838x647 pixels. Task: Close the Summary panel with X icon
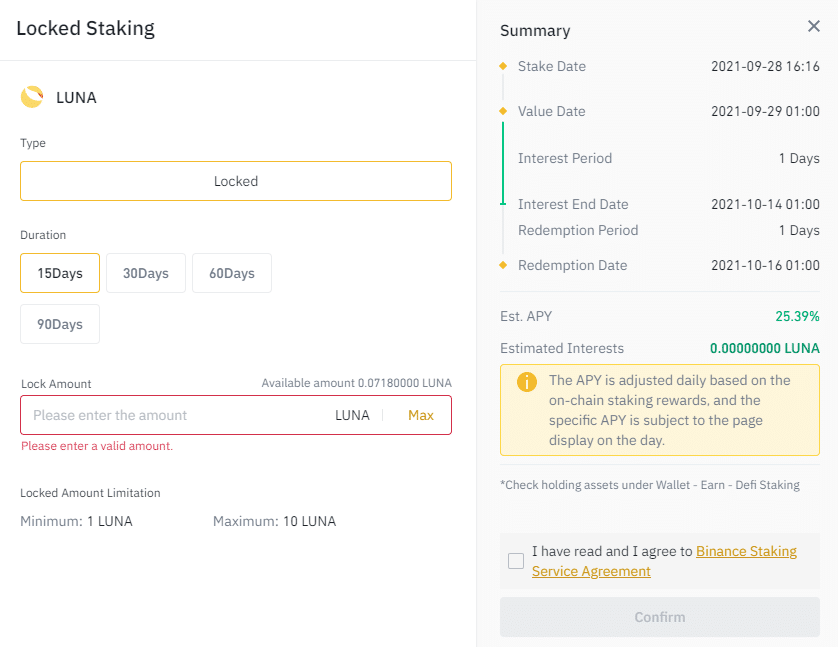click(813, 26)
